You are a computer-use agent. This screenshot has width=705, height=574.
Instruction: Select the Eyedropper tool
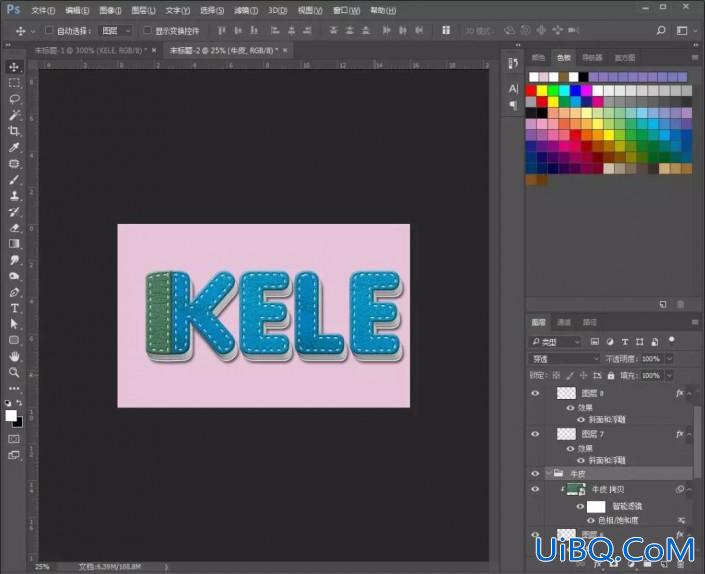click(x=14, y=147)
